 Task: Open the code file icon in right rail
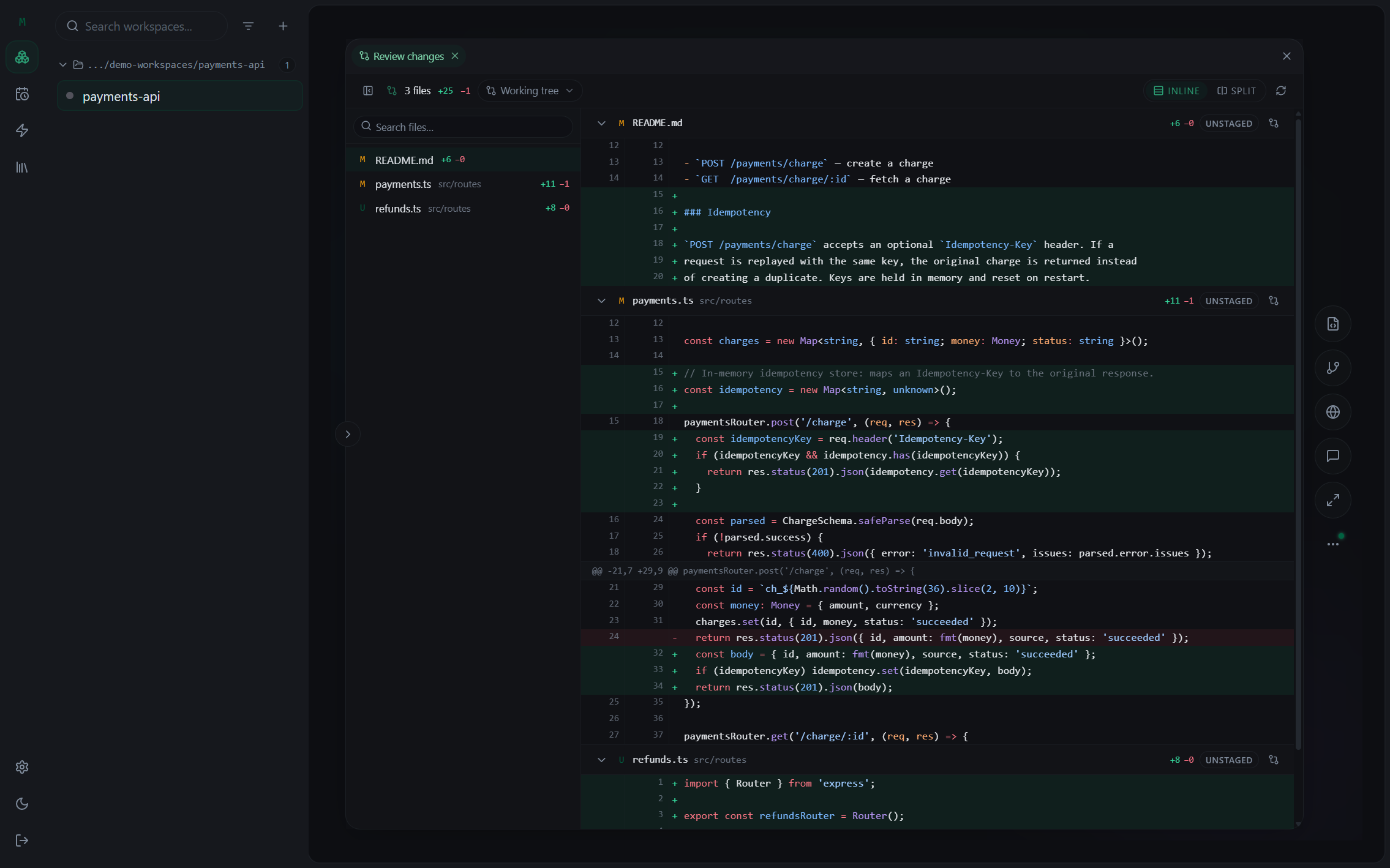click(1333, 324)
